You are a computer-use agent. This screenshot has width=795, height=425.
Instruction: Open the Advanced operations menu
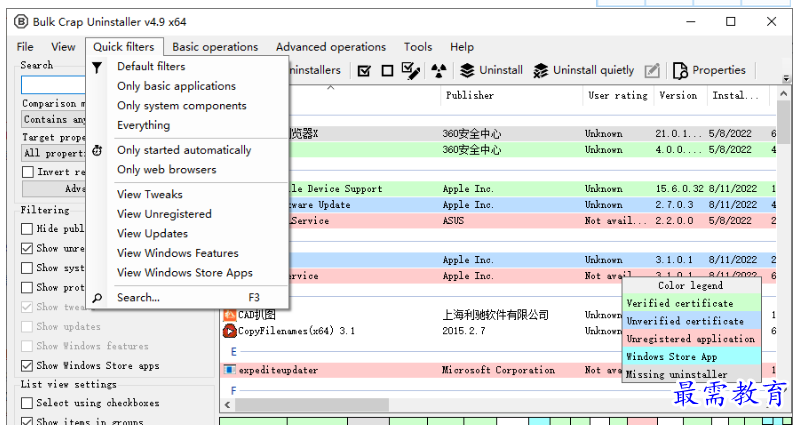pos(330,47)
